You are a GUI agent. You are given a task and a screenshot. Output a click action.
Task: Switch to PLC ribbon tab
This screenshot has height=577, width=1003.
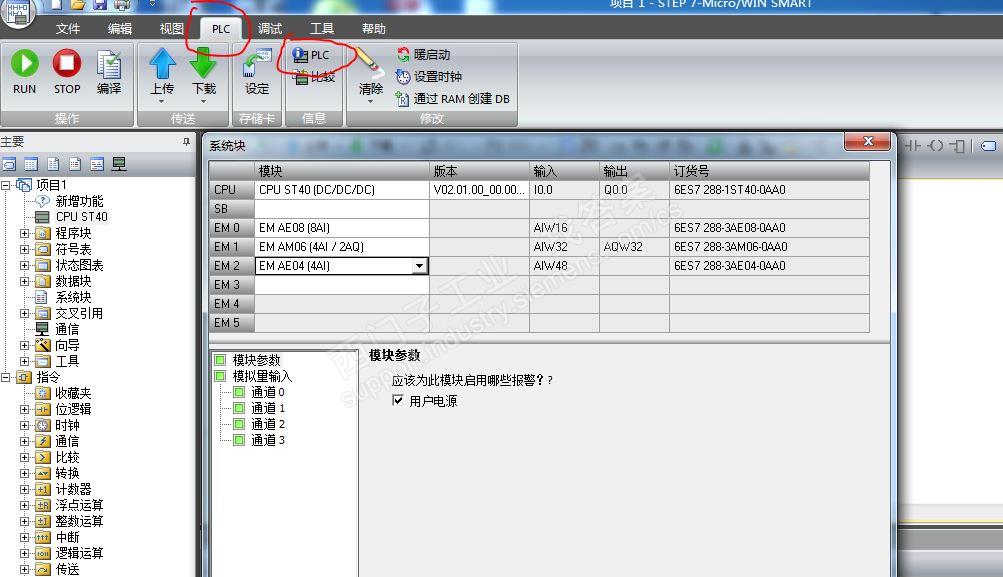[x=221, y=29]
